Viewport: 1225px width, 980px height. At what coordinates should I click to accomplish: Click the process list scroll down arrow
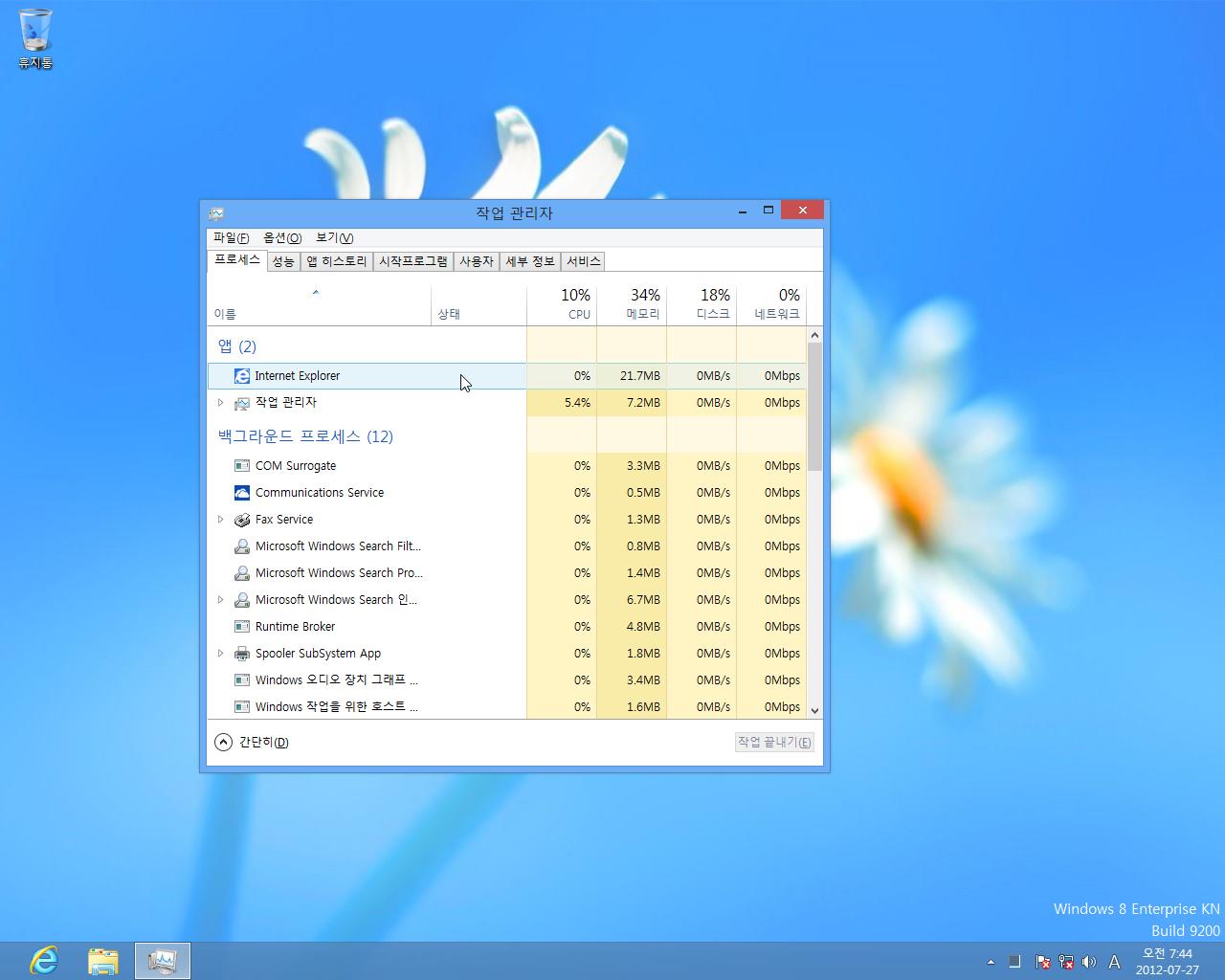pos(814,710)
